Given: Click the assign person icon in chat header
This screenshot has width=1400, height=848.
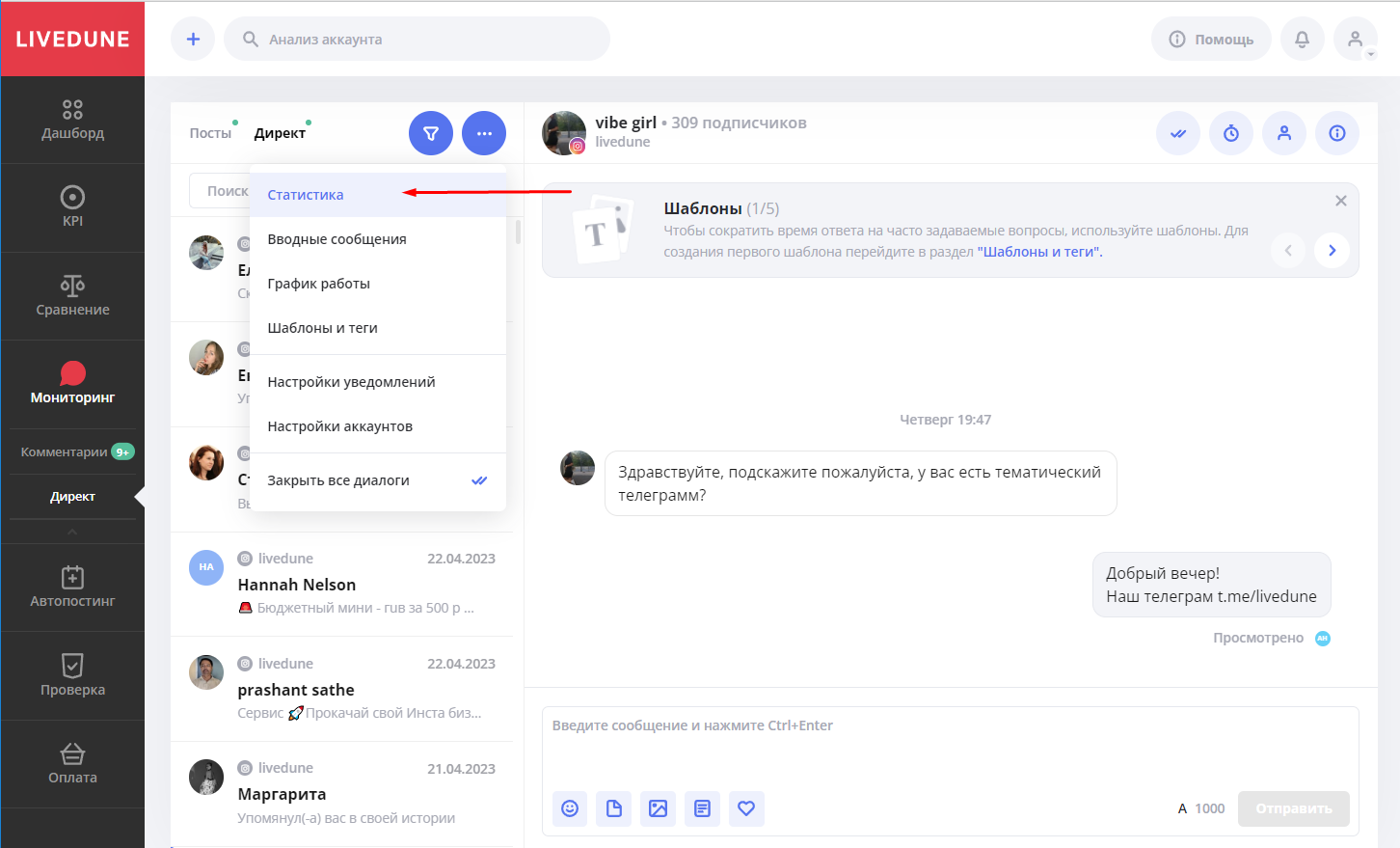Looking at the screenshot, I should (x=1284, y=133).
